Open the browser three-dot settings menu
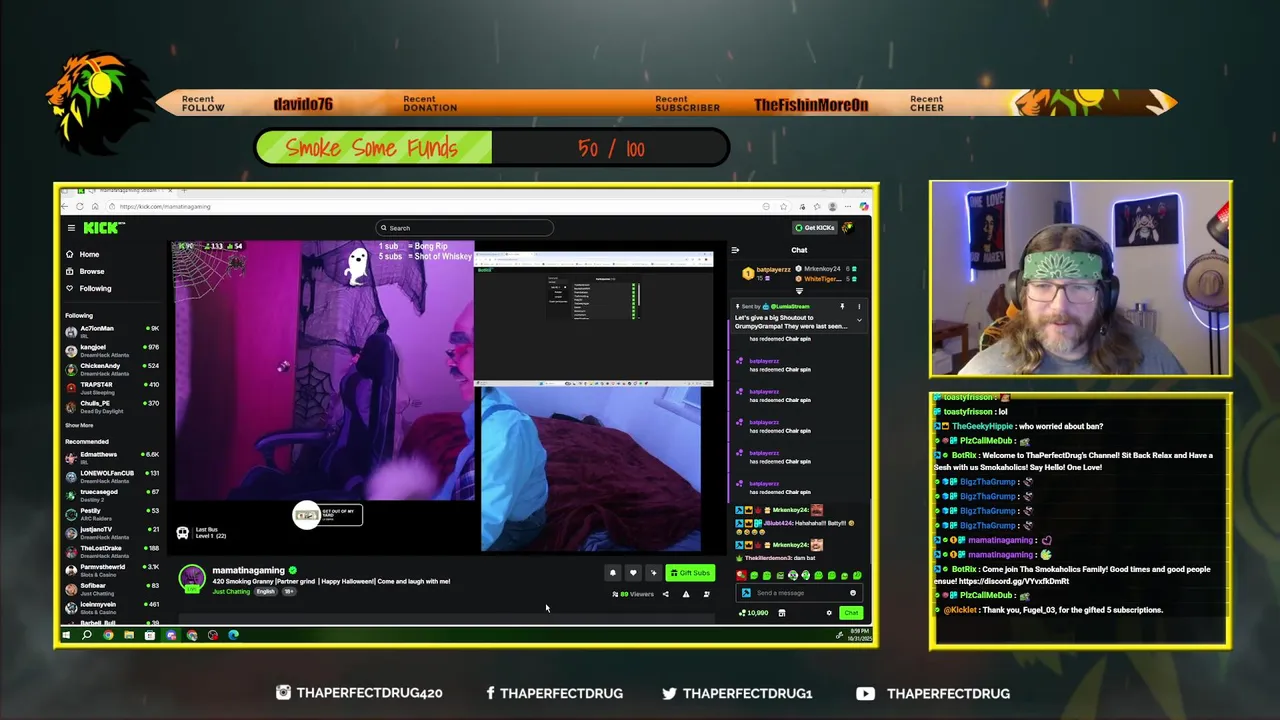Viewport: 1280px width, 720px height. tap(848, 207)
